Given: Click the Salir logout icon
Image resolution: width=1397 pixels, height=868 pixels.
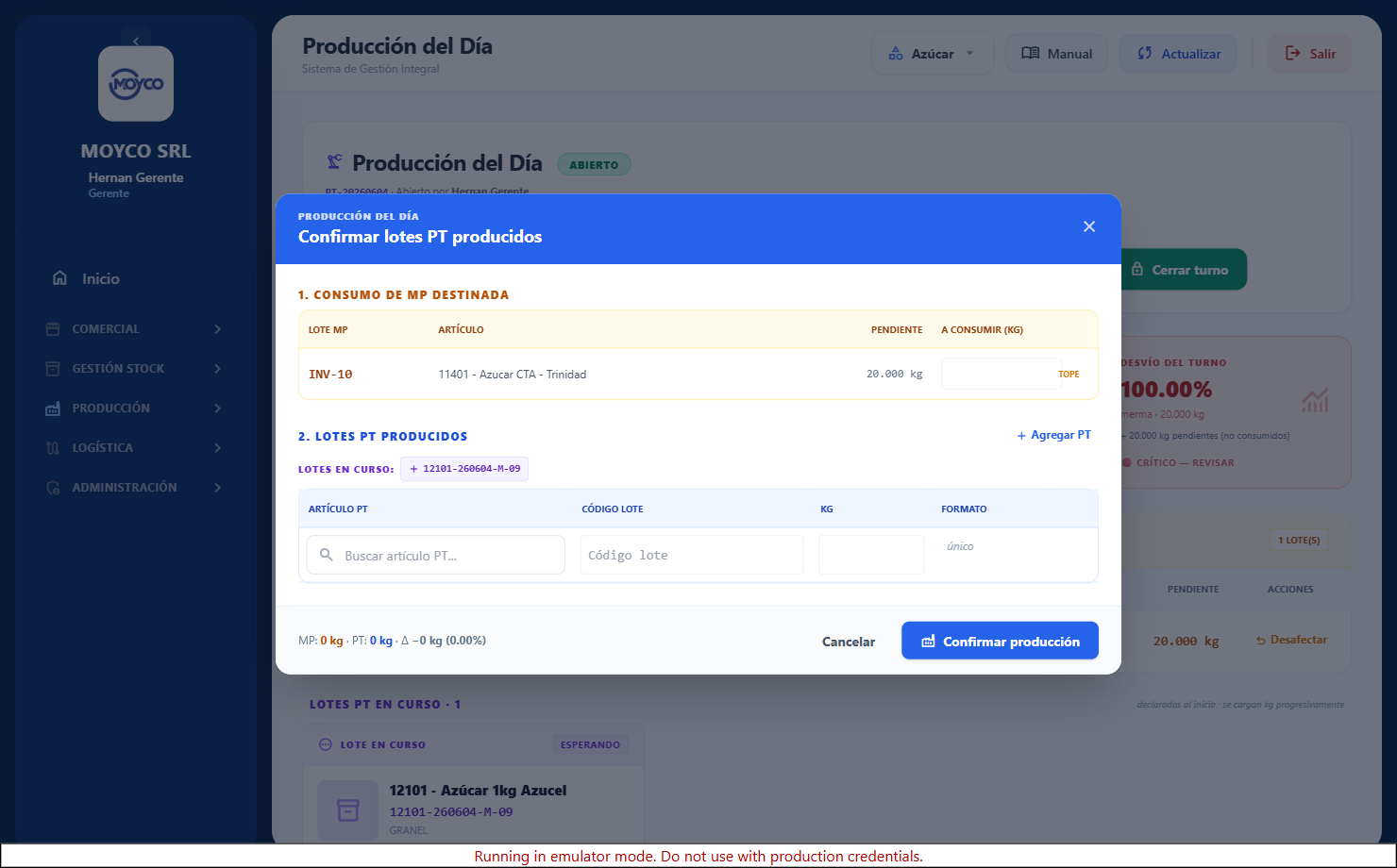Looking at the screenshot, I should pyautogui.click(x=1293, y=54).
